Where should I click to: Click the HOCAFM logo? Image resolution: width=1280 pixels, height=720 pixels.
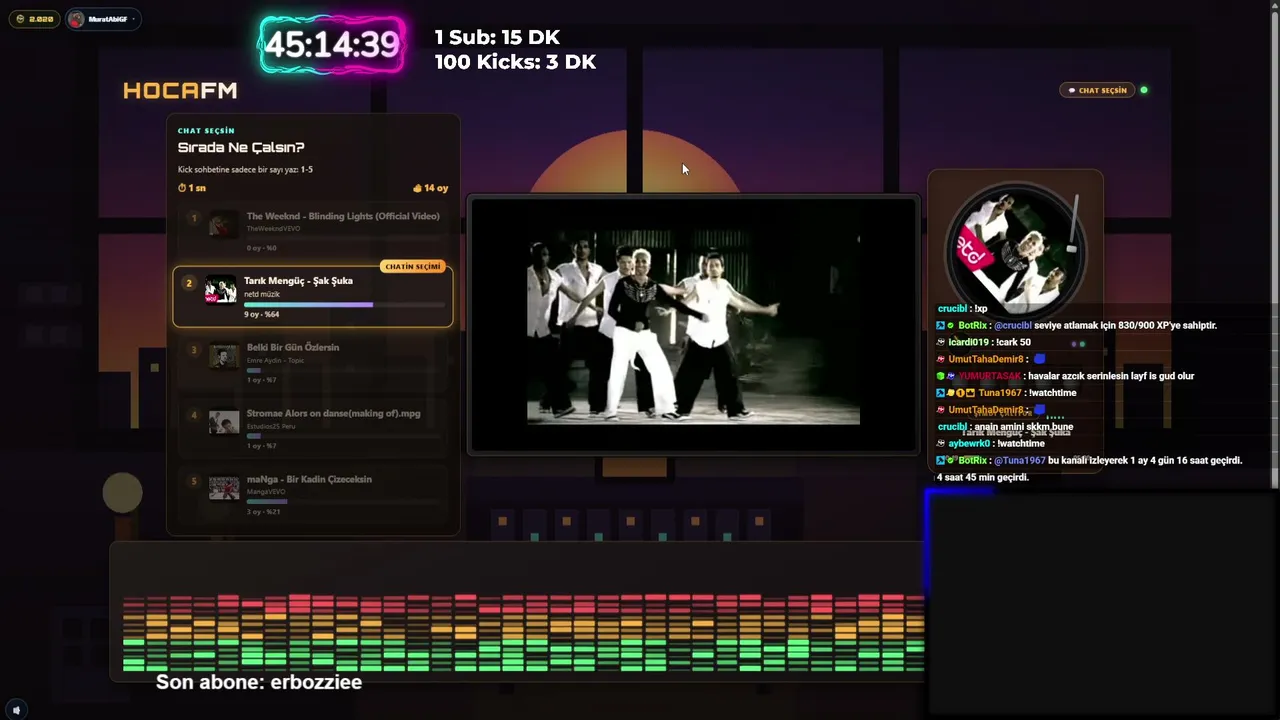[x=180, y=91]
